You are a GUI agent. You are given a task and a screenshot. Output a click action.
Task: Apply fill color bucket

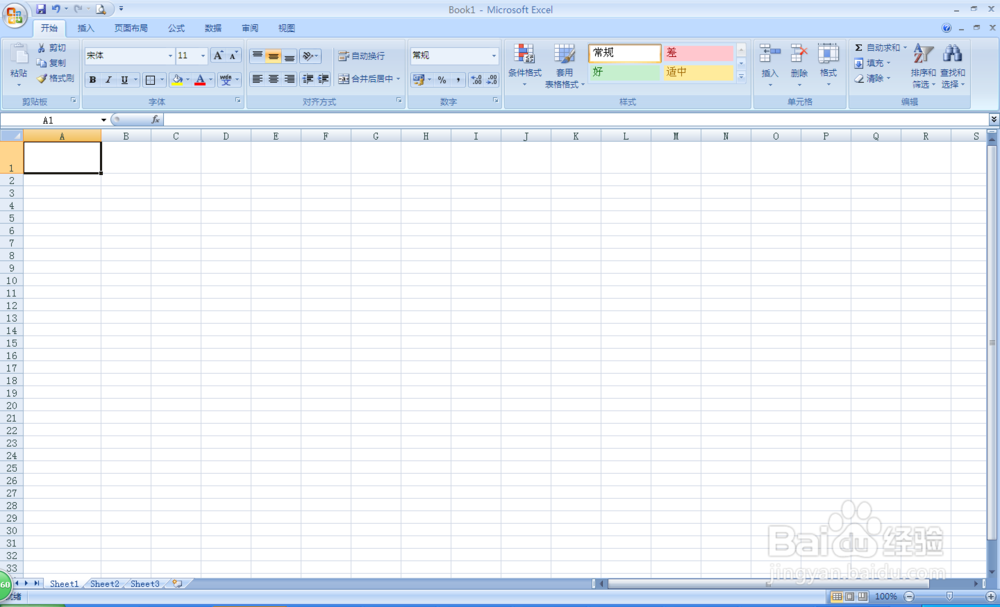[177, 80]
